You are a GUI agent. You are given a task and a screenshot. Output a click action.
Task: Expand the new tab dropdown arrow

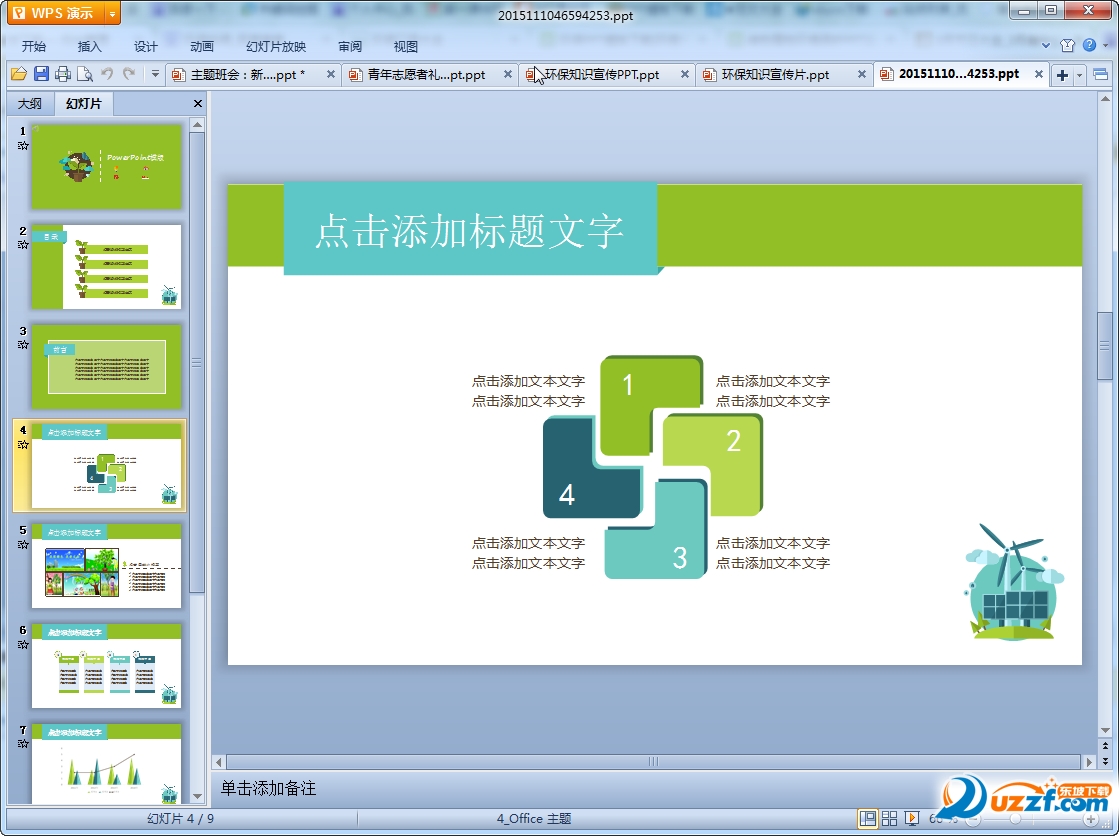click(1080, 75)
